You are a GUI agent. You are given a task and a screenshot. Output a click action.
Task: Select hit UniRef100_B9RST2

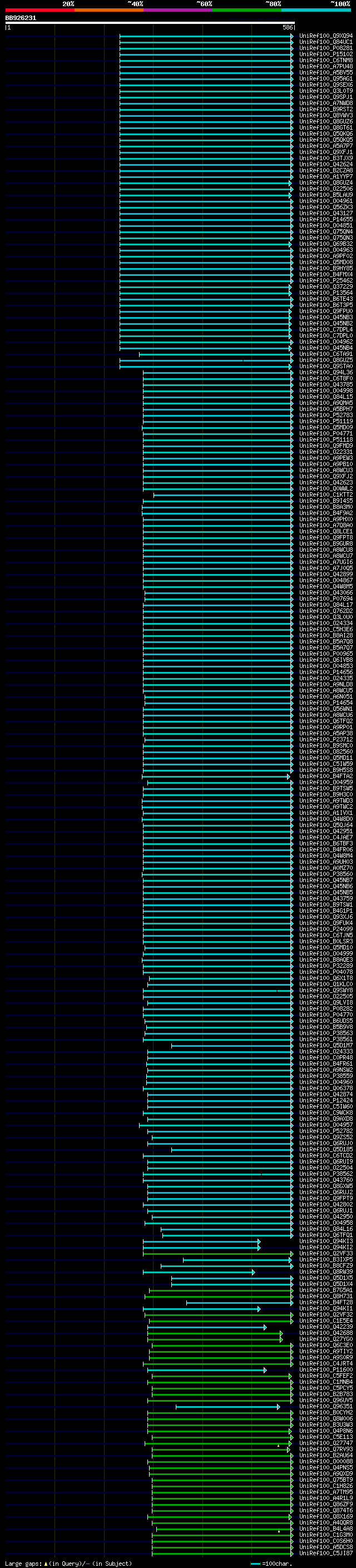coord(325,110)
